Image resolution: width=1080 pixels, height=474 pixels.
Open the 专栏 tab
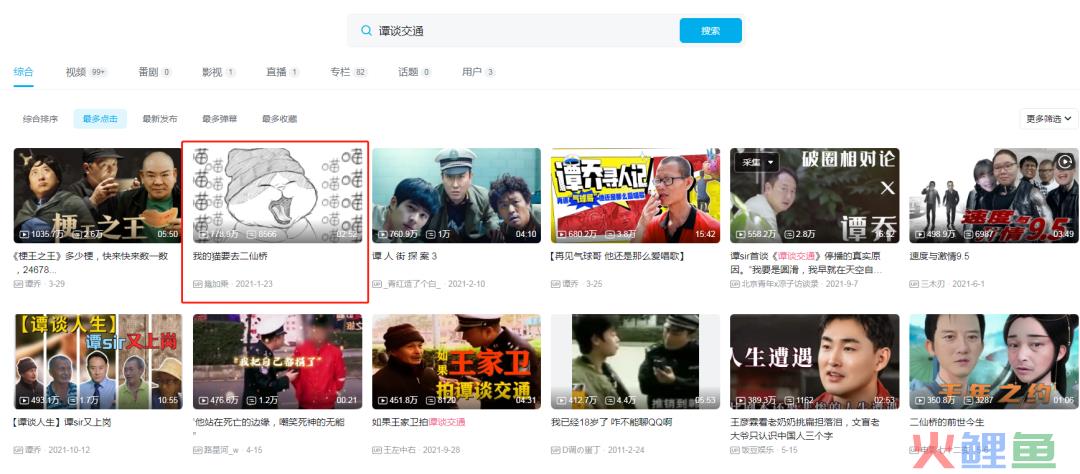[349, 72]
